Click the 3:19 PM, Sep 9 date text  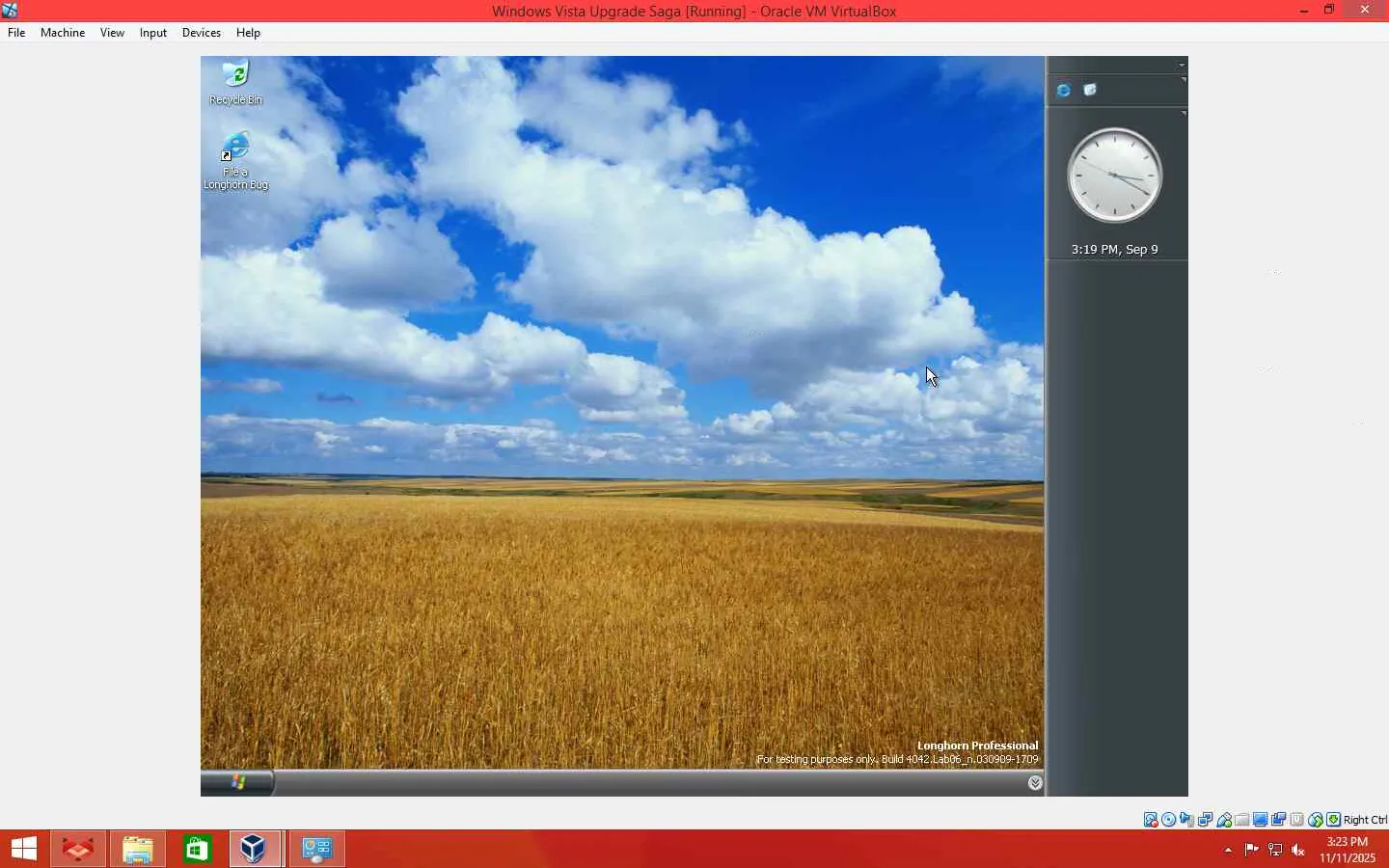(1114, 249)
